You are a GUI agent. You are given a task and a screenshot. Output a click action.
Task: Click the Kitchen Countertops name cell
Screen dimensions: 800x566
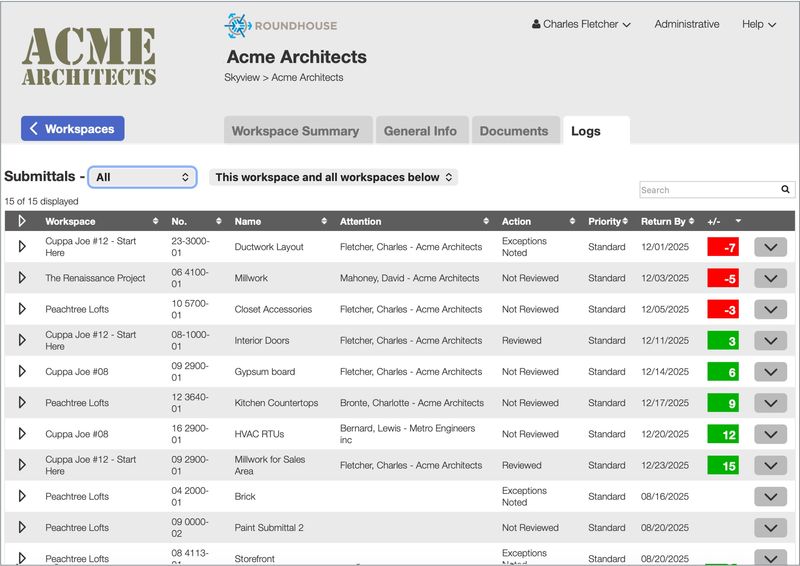pos(276,403)
